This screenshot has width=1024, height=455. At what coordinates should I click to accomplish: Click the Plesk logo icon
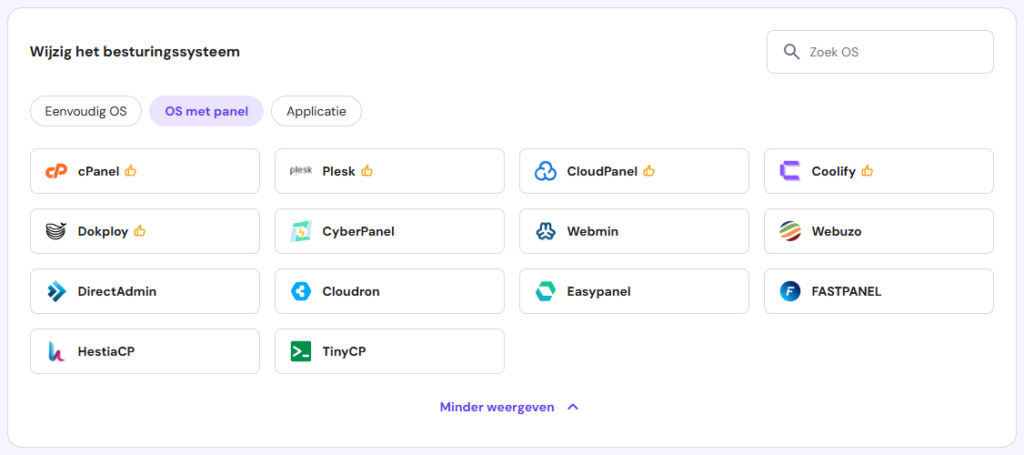[x=301, y=171]
